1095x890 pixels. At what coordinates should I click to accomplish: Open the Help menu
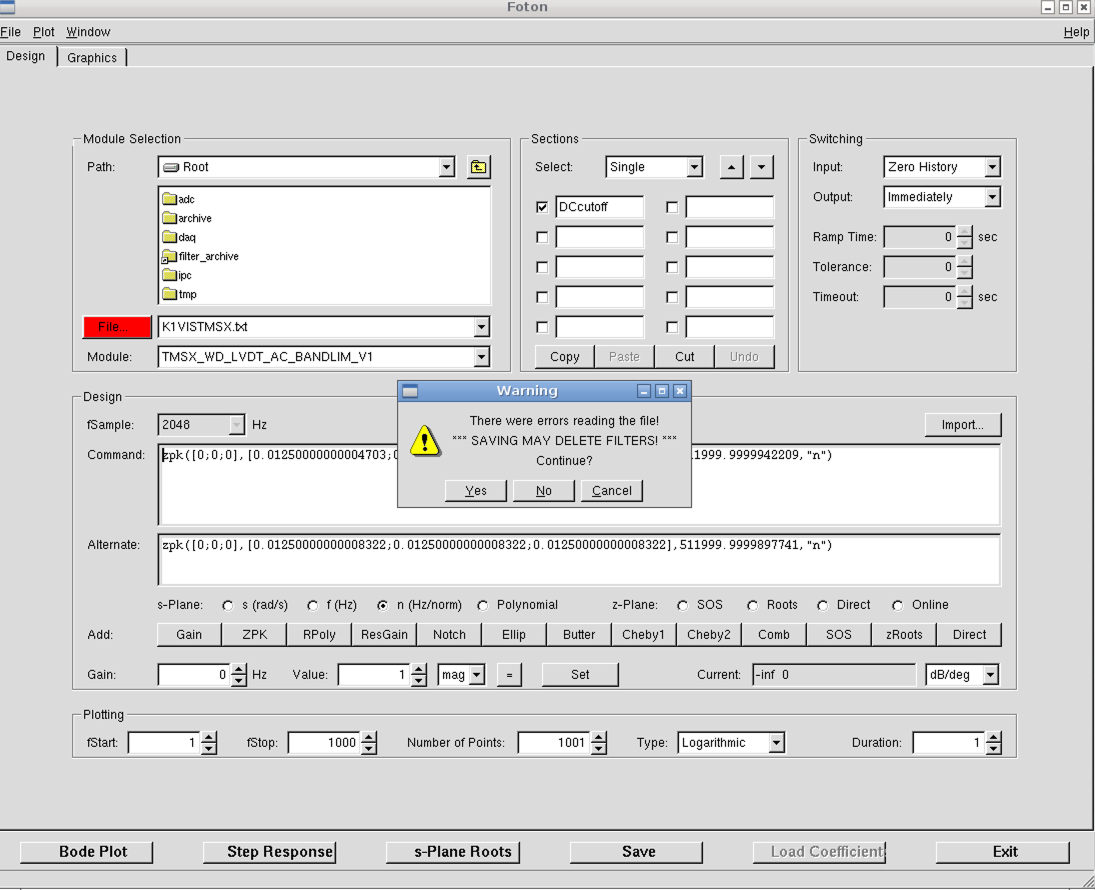[1076, 32]
